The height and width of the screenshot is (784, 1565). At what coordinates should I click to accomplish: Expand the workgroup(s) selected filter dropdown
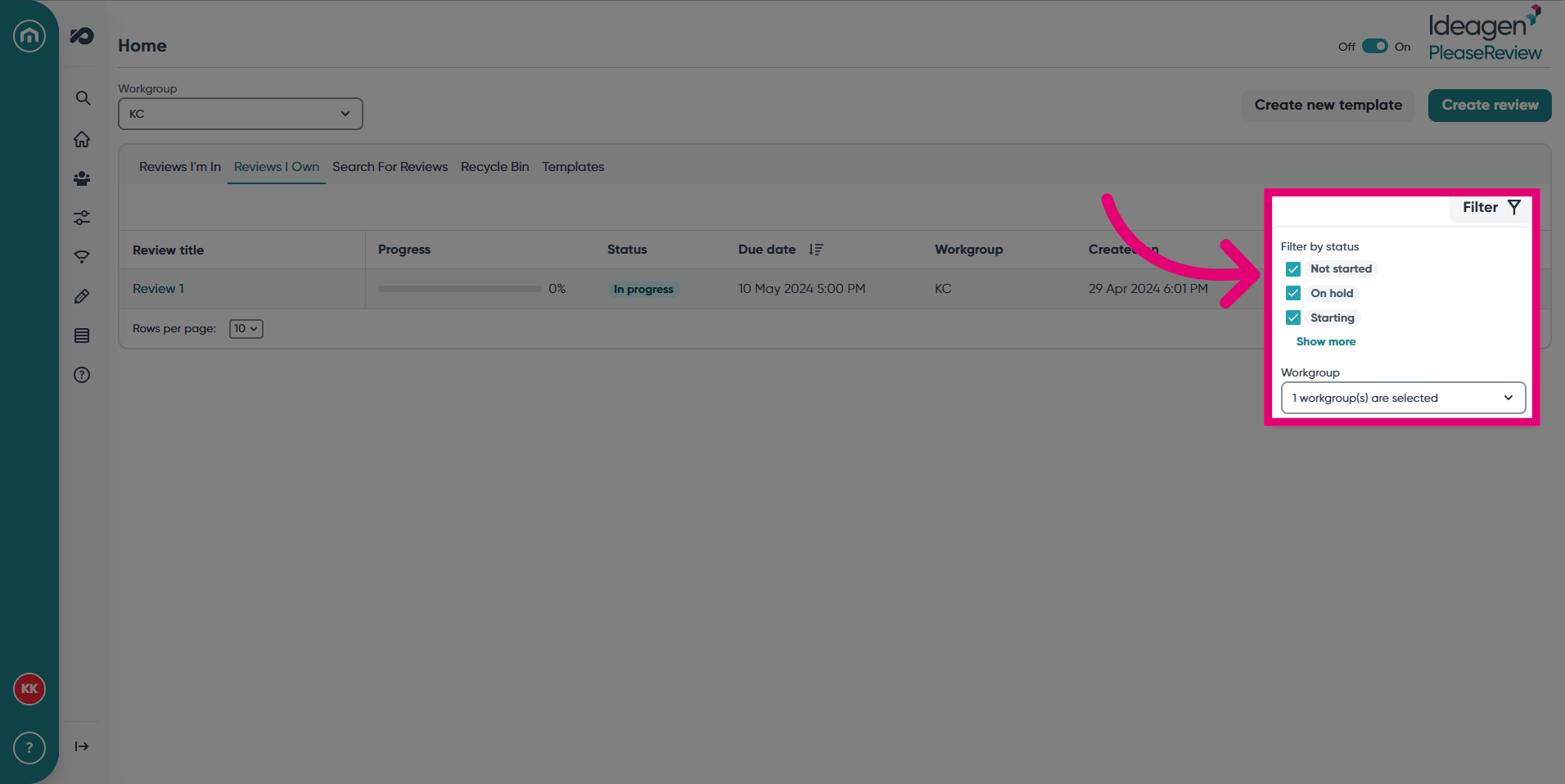click(1403, 398)
